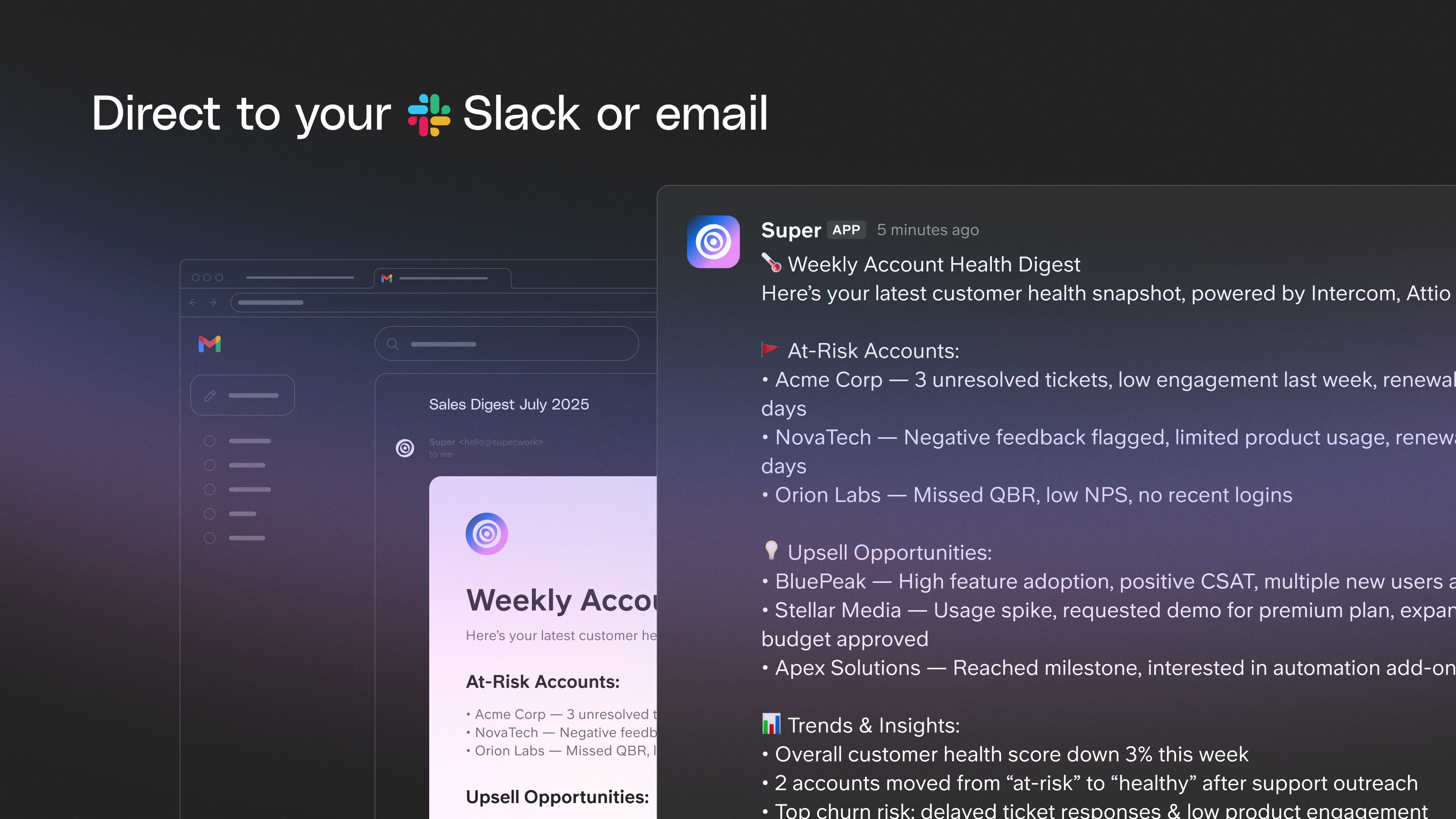
Task: Click the APP badge beside Super
Action: (x=846, y=230)
